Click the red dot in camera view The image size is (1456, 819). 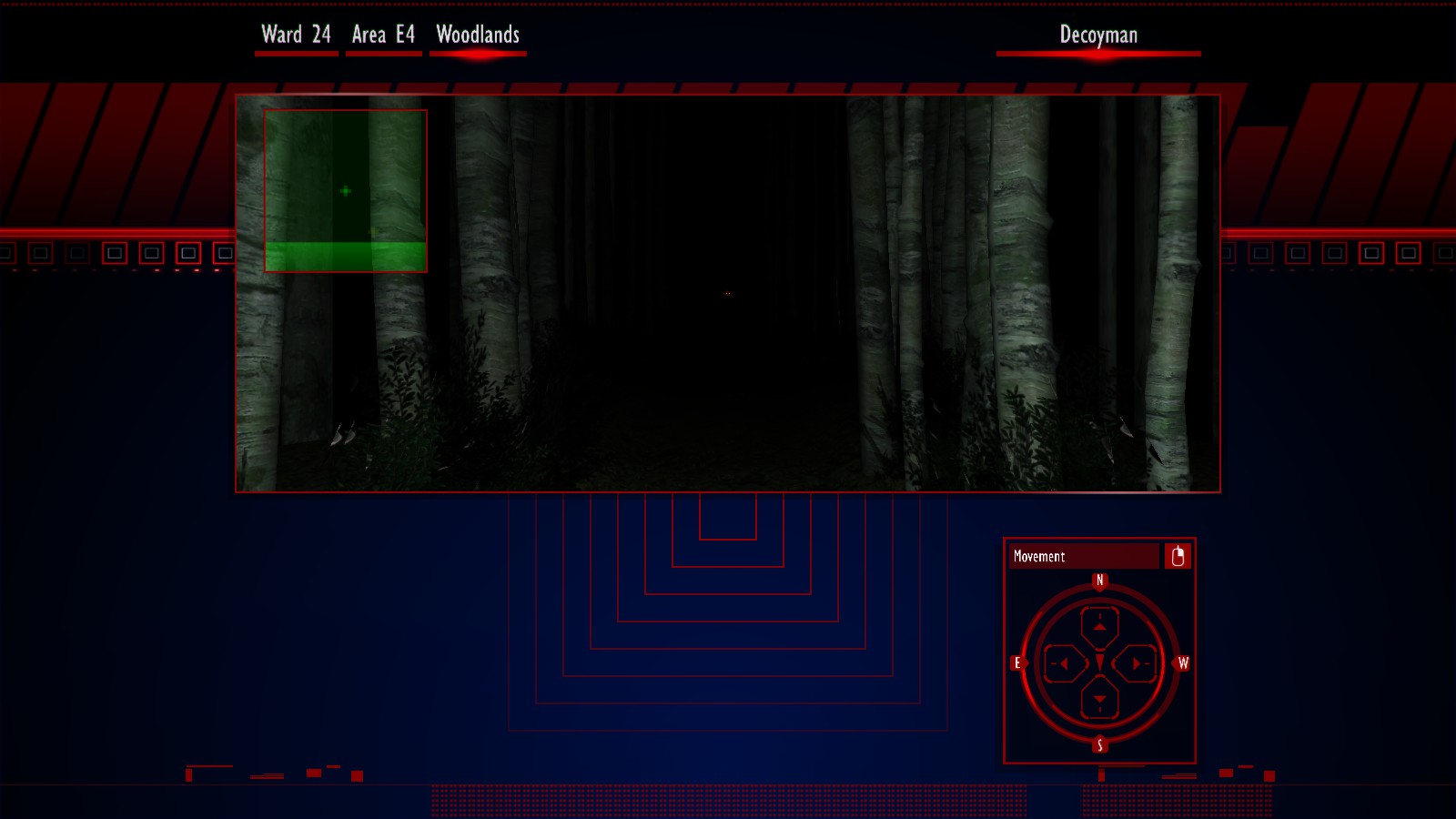(x=727, y=293)
